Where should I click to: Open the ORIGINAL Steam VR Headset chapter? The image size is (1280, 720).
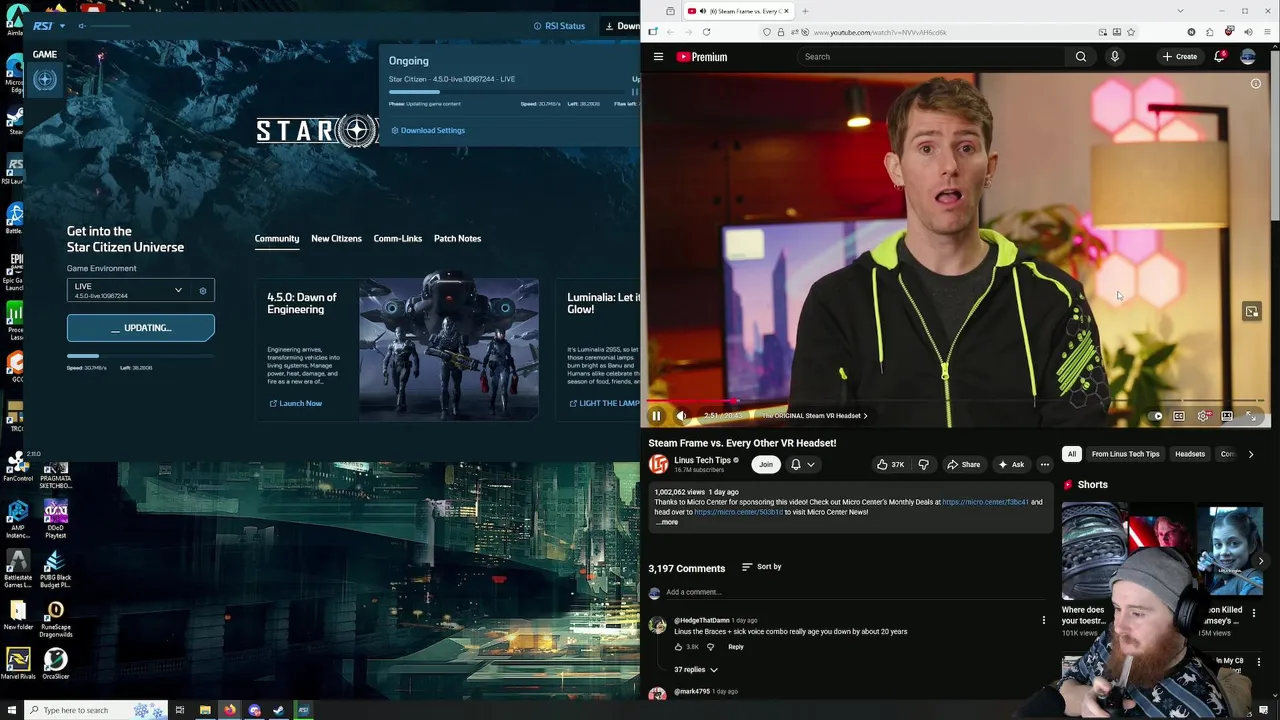click(x=814, y=416)
